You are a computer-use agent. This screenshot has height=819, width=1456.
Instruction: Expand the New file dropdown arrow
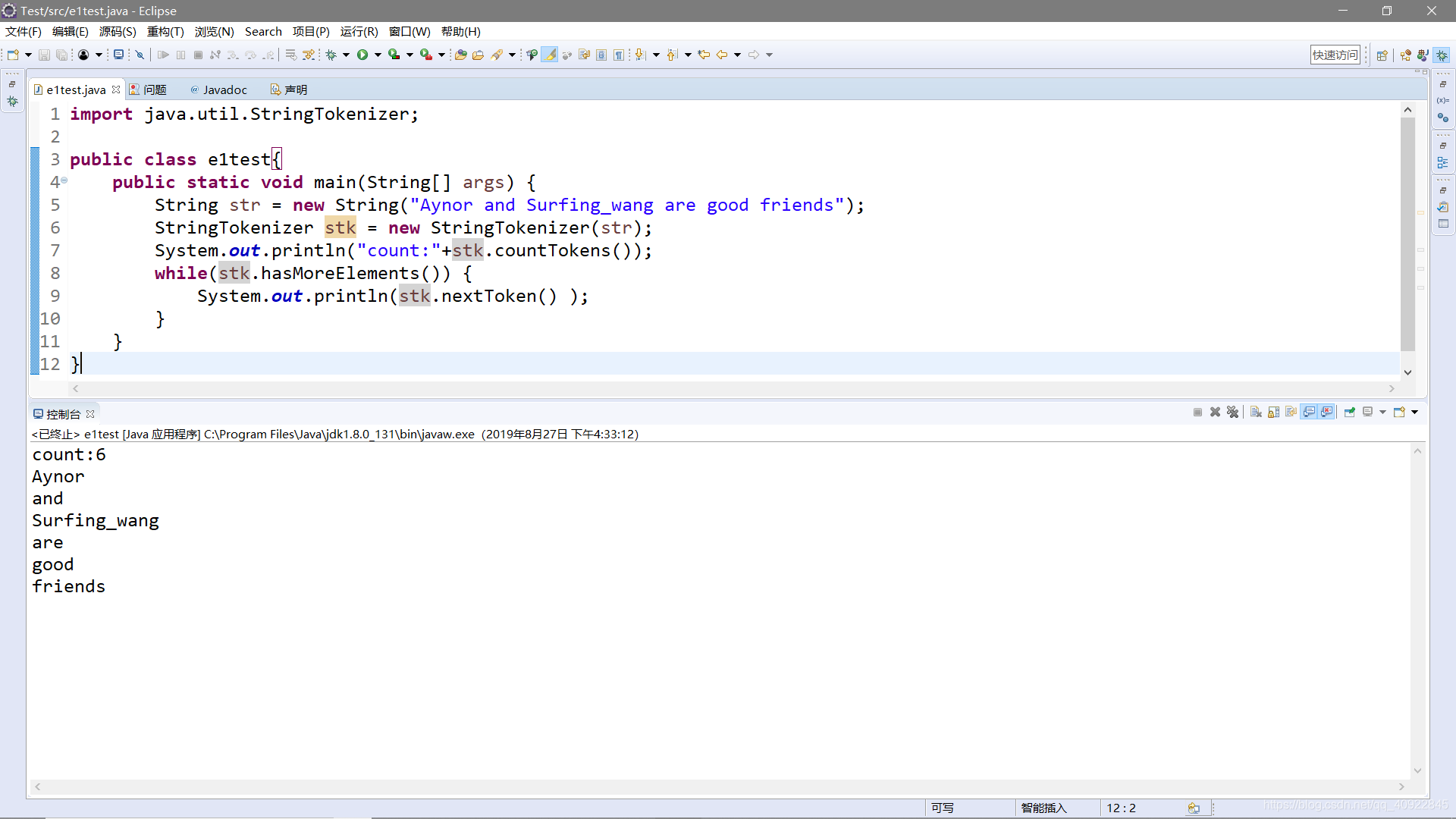[x=28, y=55]
